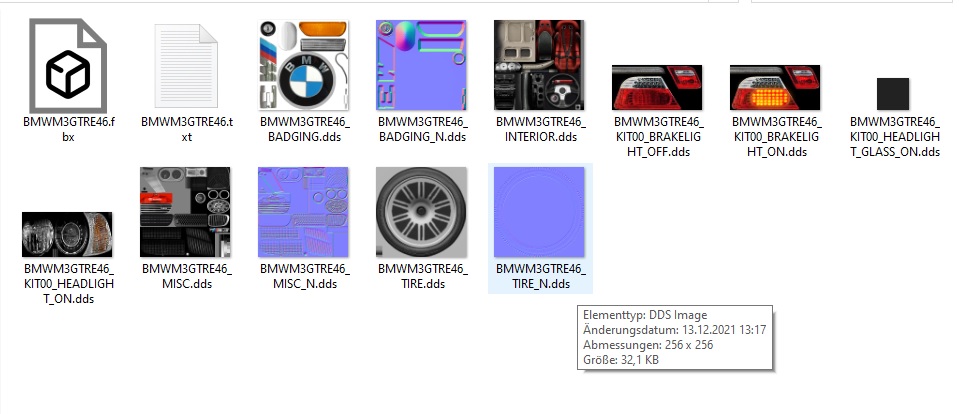959x414 pixels.
Task: Select the TIRE.dds wheel thumbnail
Action: [x=422, y=212]
